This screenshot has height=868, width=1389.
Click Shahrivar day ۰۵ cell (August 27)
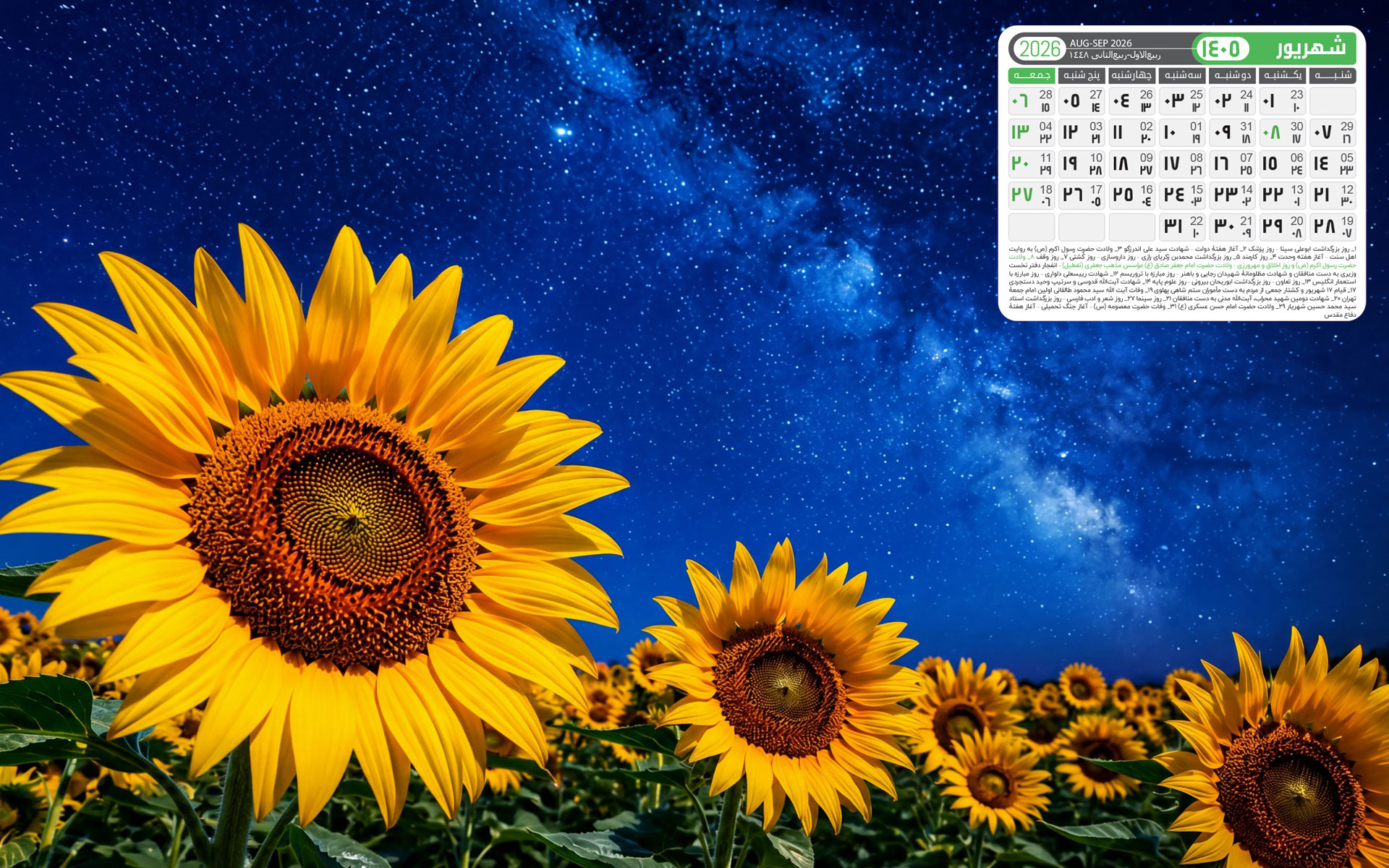1082,101
